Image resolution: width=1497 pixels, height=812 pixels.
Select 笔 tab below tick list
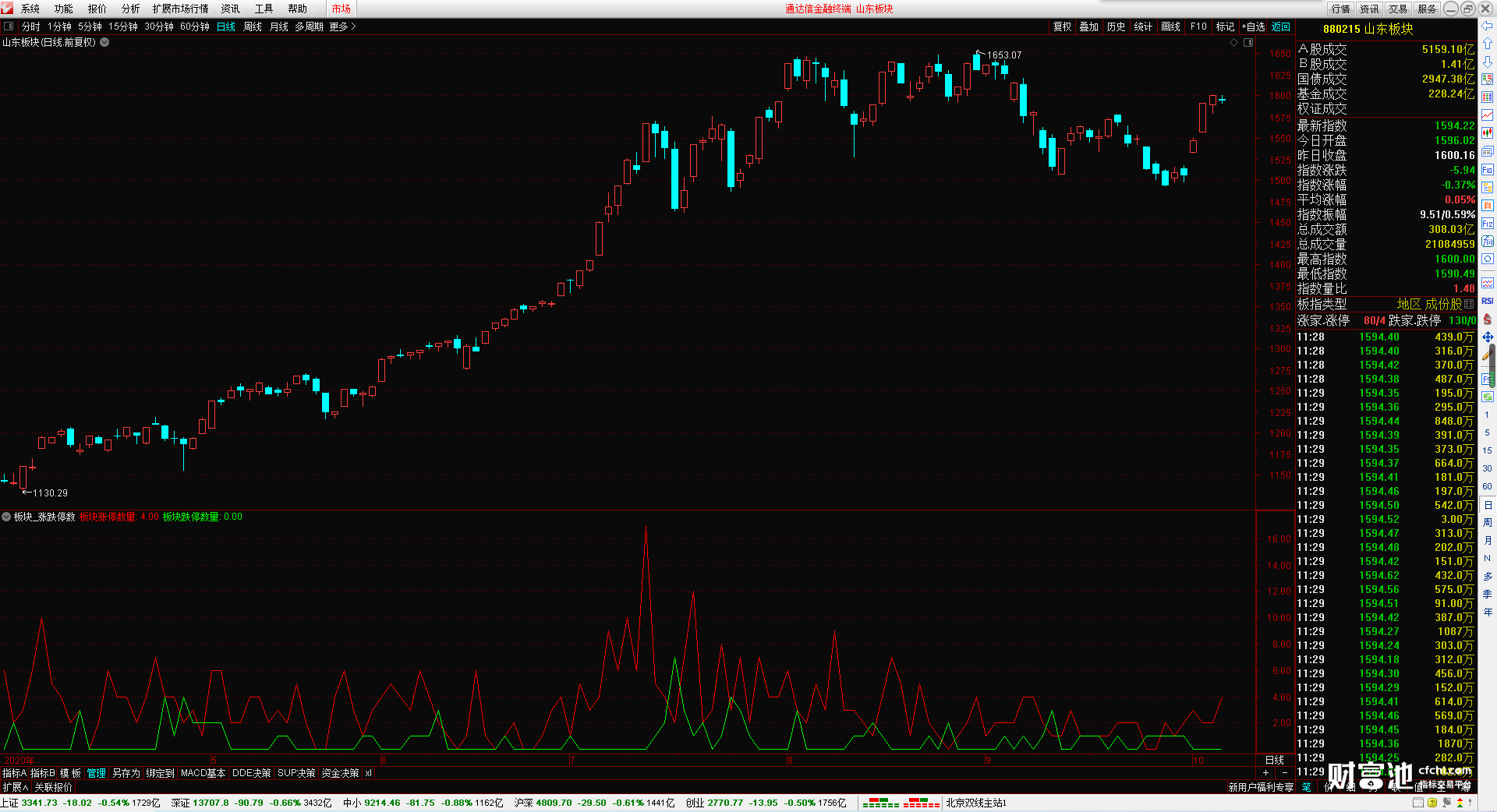tap(1307, 787)
